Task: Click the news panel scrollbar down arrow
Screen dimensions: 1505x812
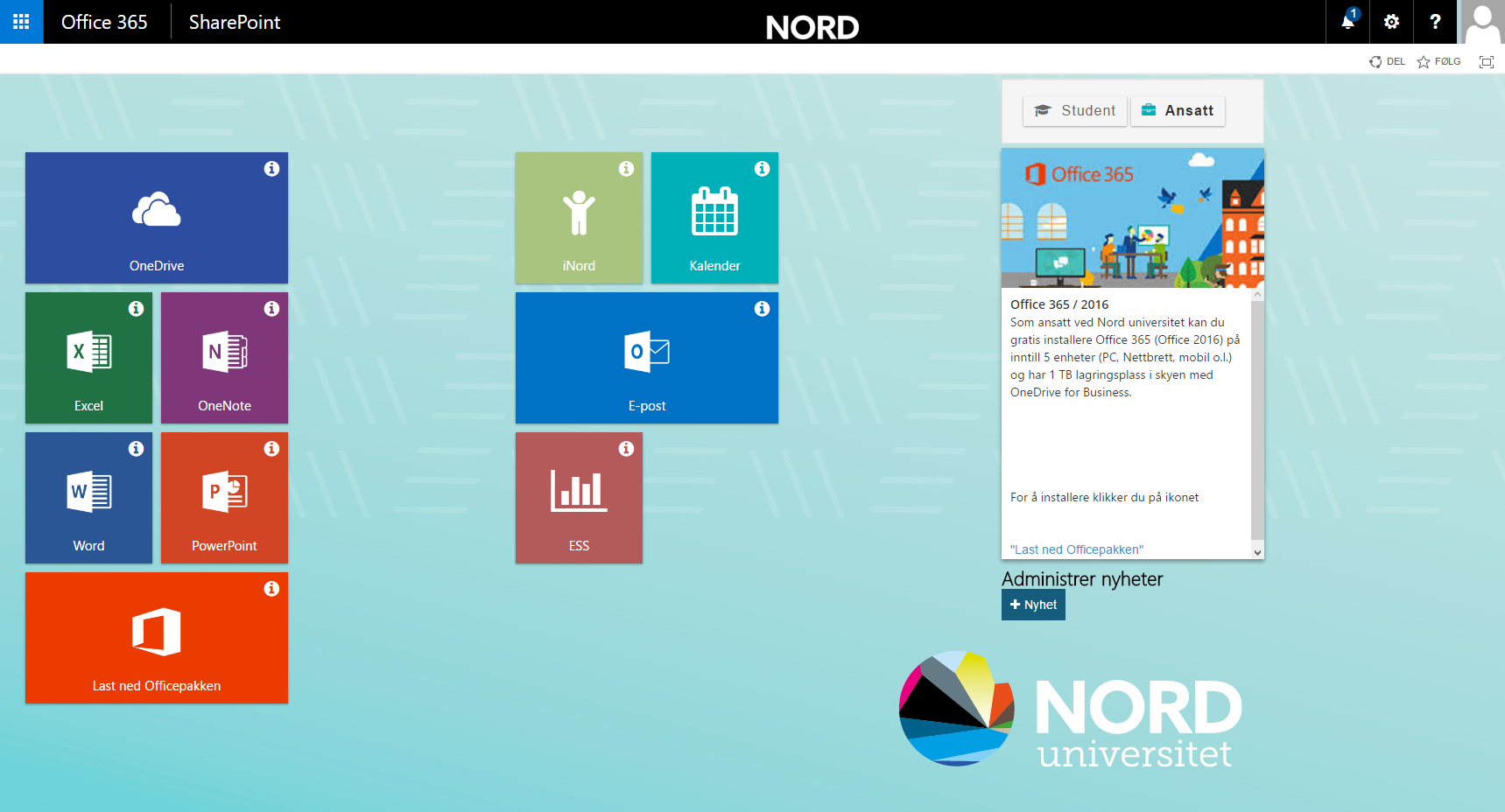Action: 1257,552
